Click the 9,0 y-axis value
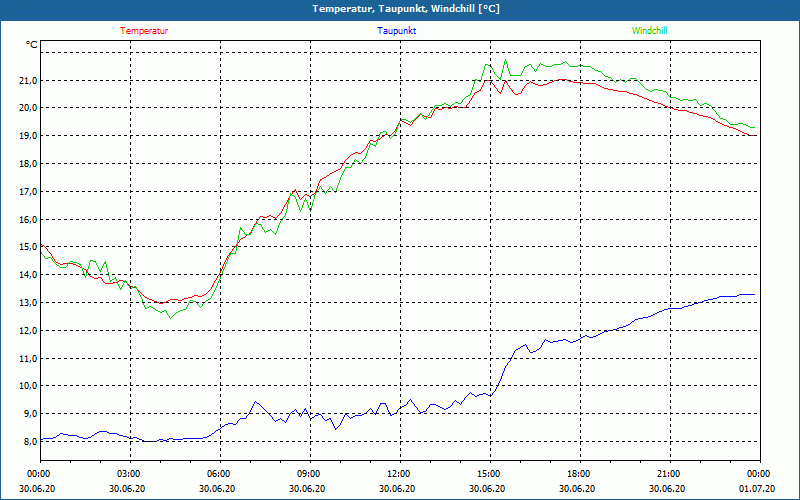 click(x=30, y=413)
